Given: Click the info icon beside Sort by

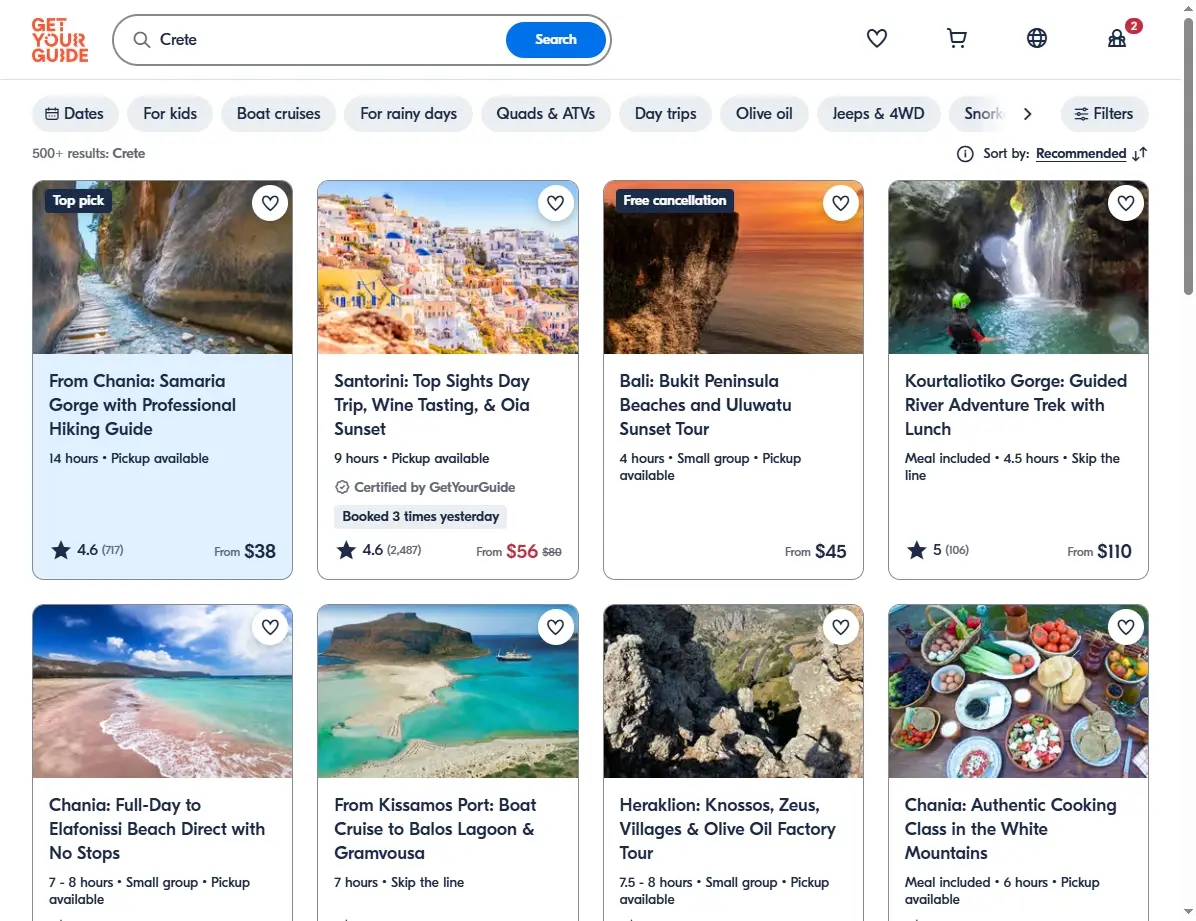Looking at the screenshot, I should click(x=965, y=154).
